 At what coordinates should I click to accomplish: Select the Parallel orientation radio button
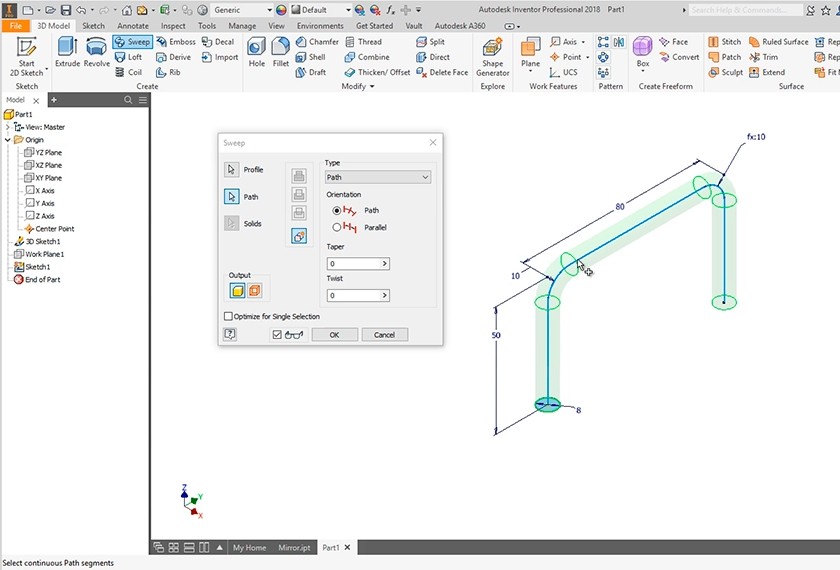337,228
